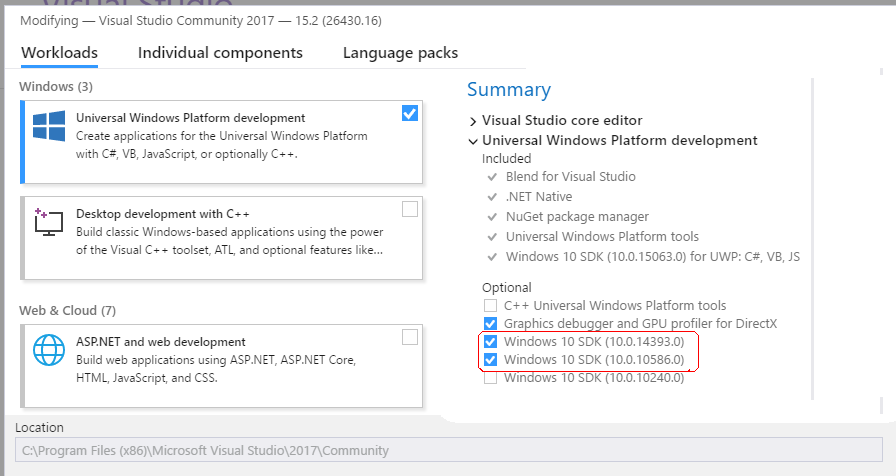This screenshot has width=896, height=476.
Task: Uncheck Universal Windows Platform development workload checkbox
Action: (410, 113)
